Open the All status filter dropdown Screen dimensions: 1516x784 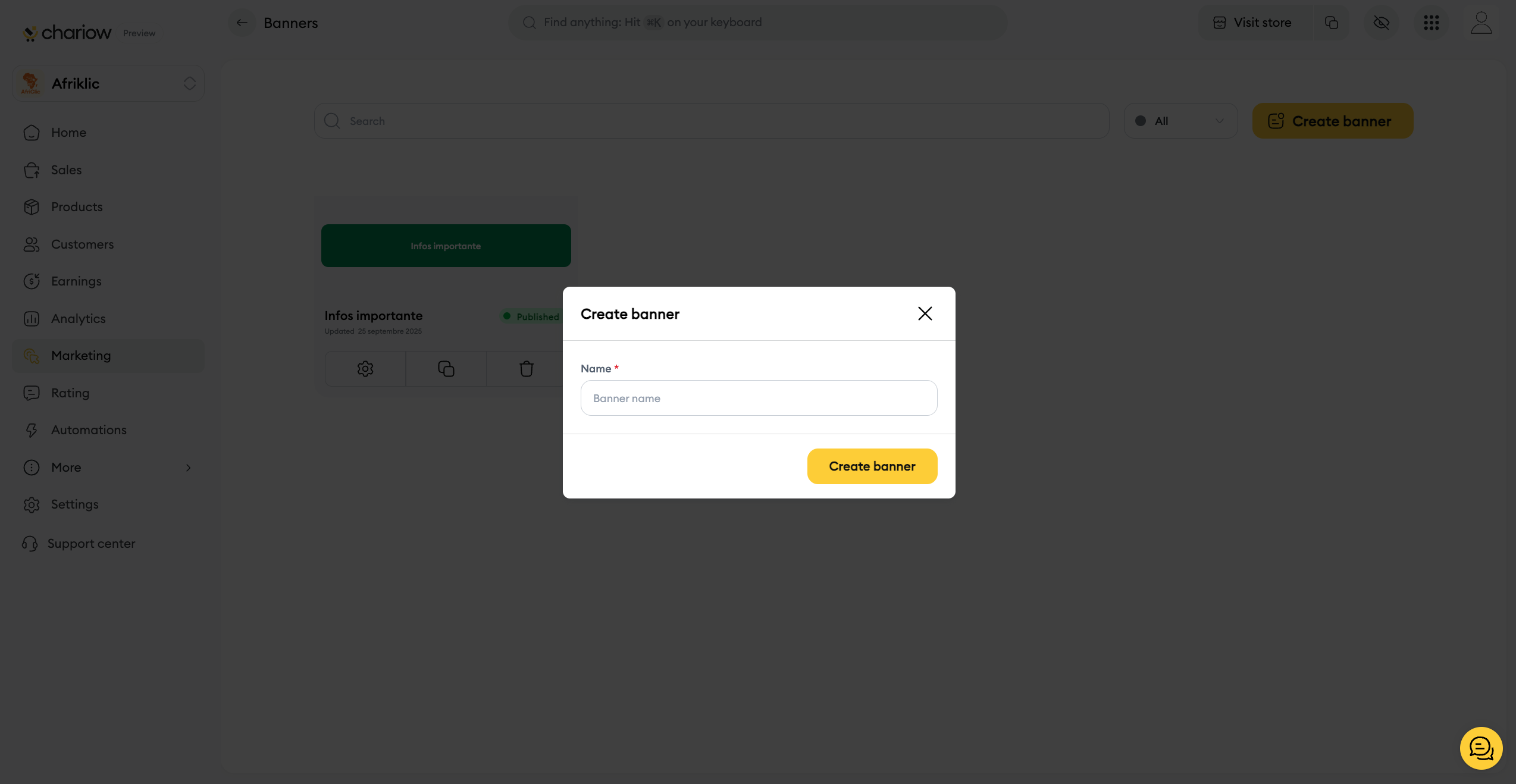point(1180,121)
